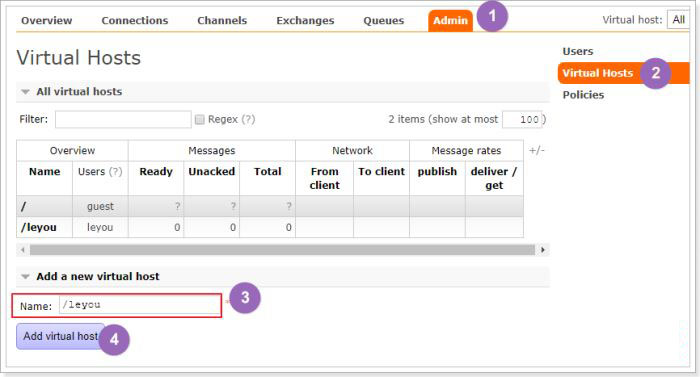
Task: Collapse the All virtual hosts section triangle
Action: point(25,92)
